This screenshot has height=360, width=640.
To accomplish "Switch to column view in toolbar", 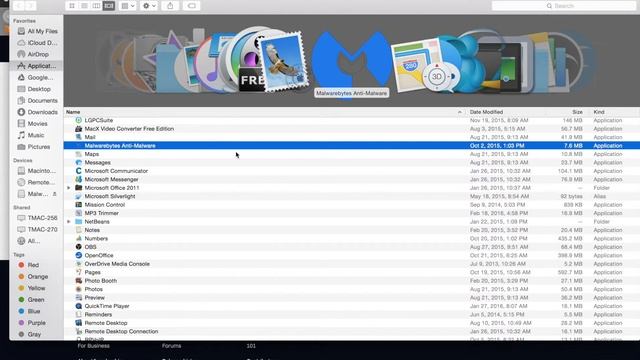I will [x=96, y=6].
